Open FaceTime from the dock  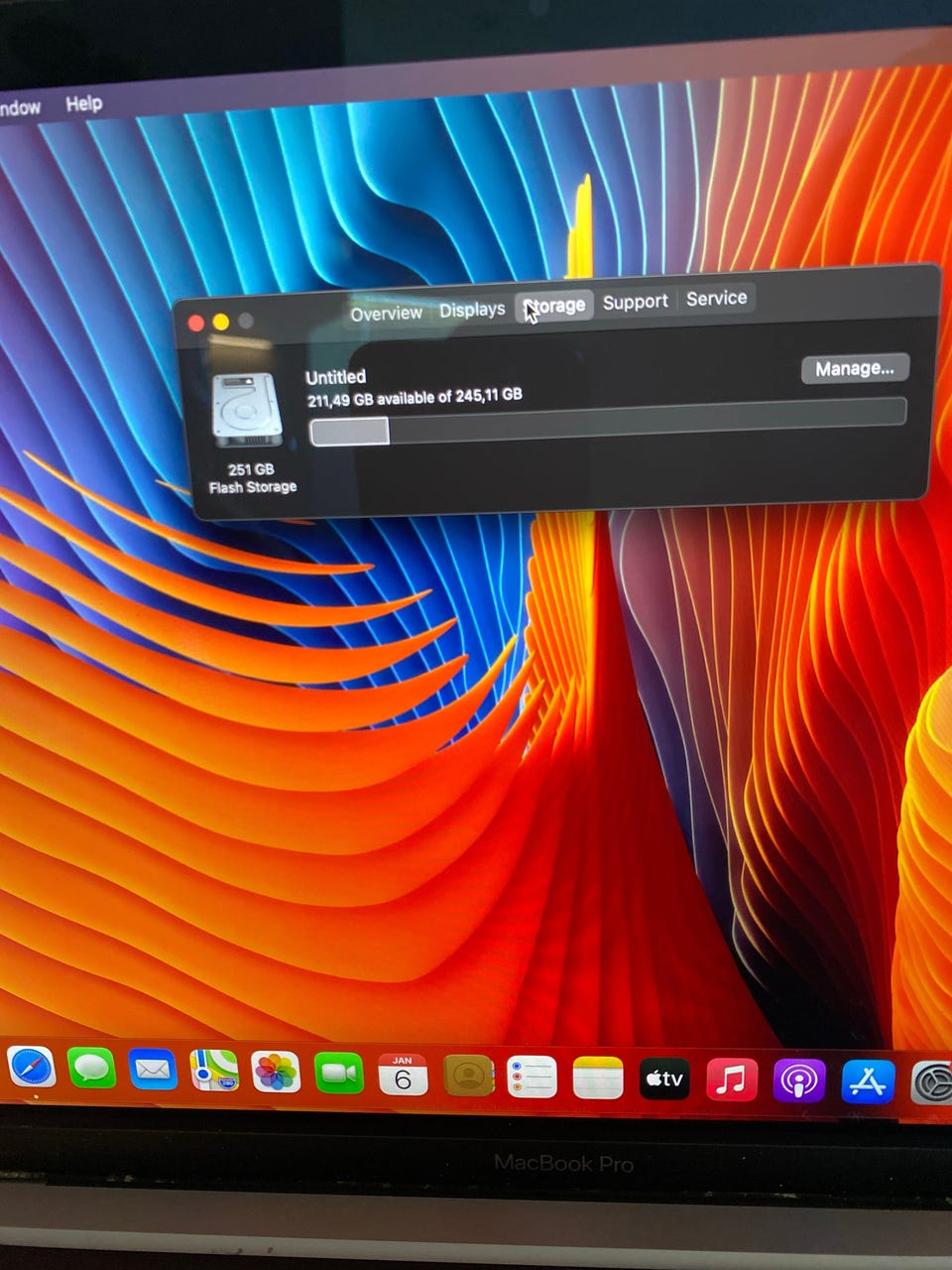pos(339,1074)
